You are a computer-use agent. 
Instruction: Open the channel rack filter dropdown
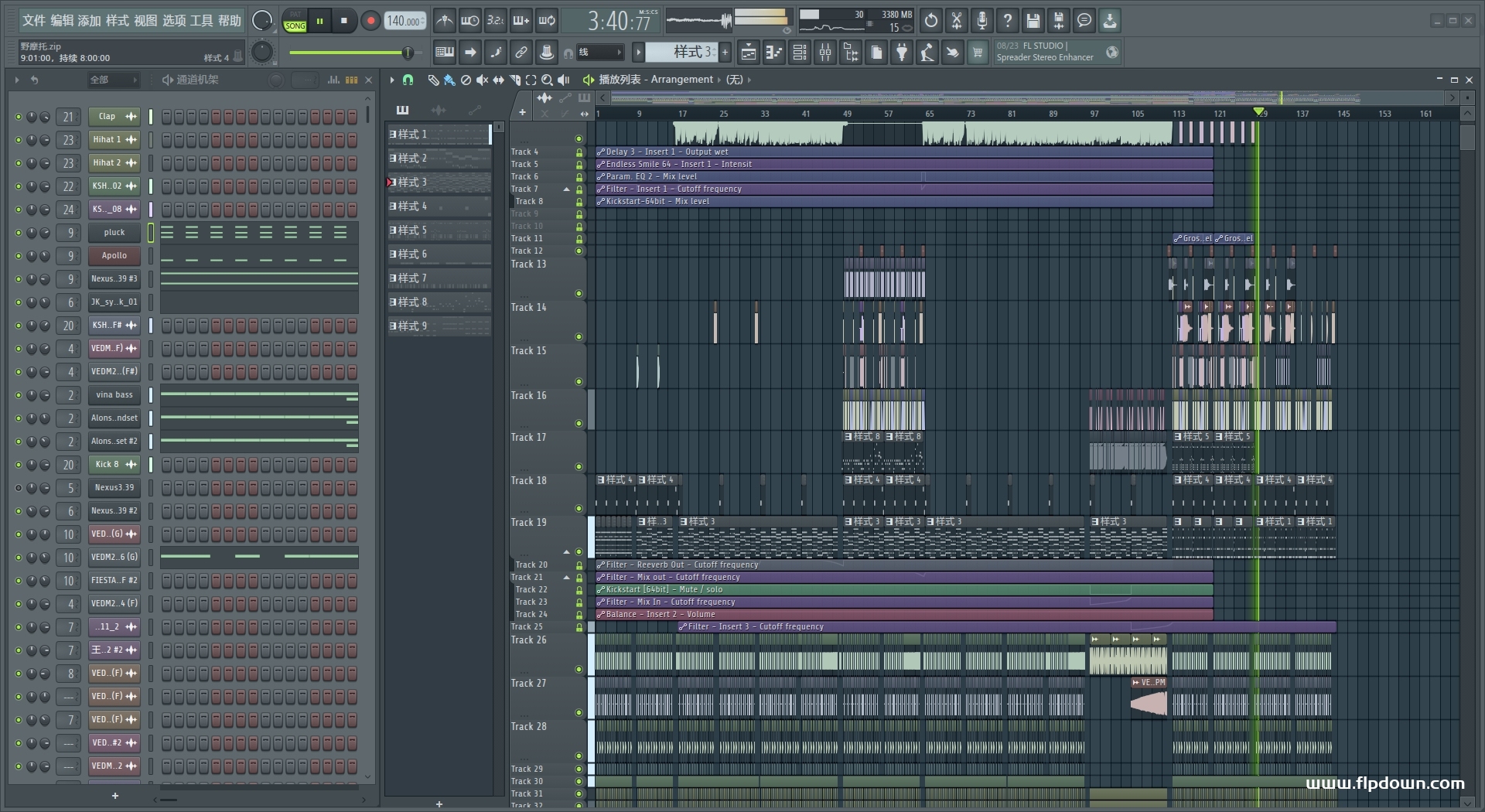click(x=113, y=80)
